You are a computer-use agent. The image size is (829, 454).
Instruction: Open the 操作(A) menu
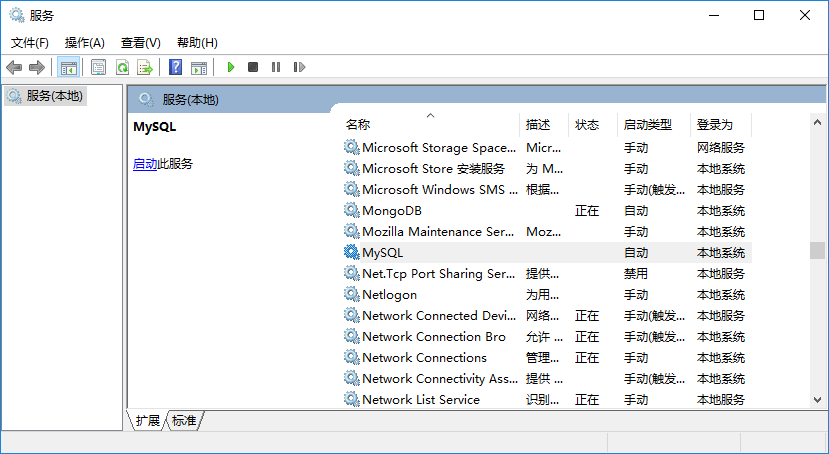[x=85, y=42]
